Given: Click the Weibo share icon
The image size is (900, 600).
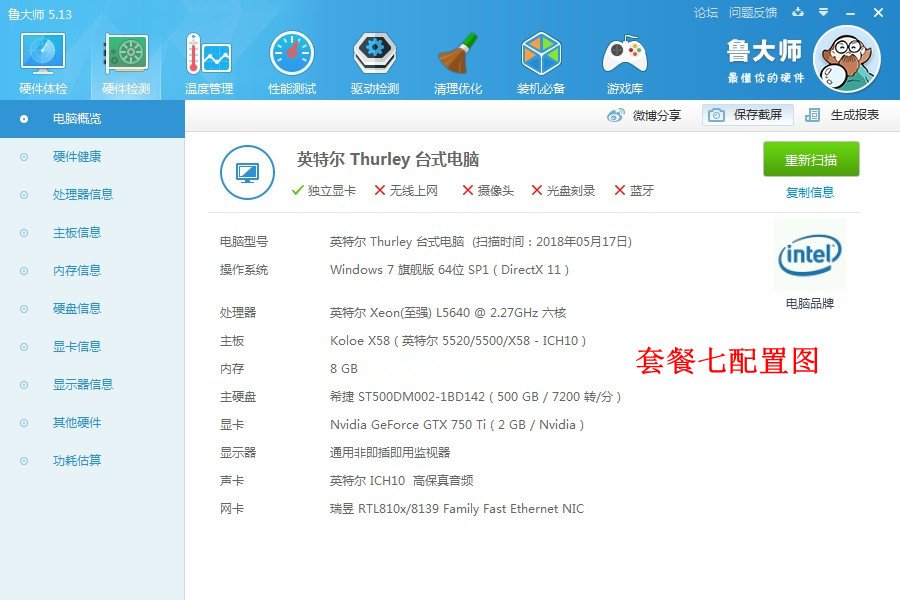Looking at the screenshot, I should click(x=616, y=115).
